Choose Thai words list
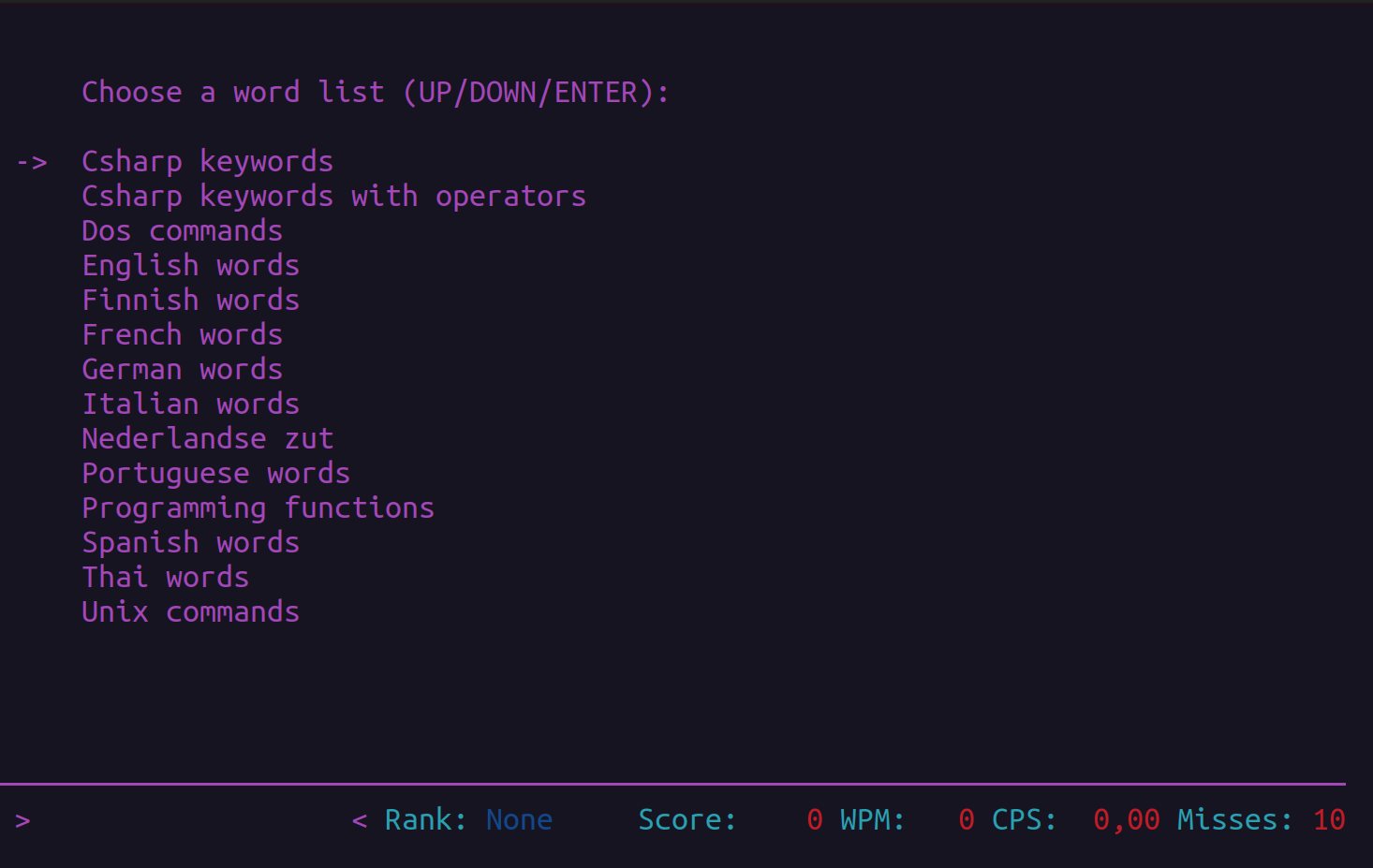This screenshot has width=1373, height=868. (165, 578)
